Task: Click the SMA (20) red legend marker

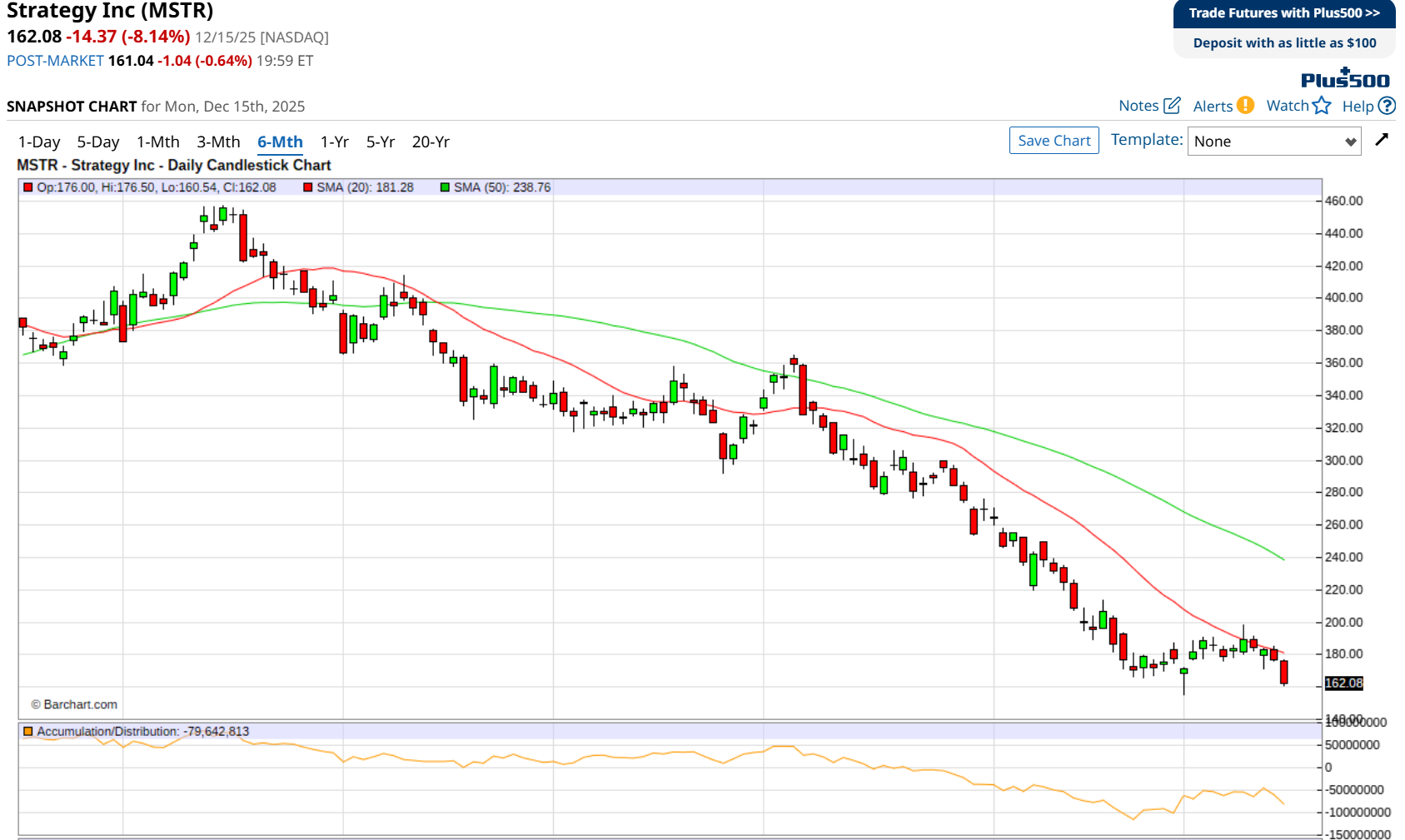Action: tap(308, 187)
